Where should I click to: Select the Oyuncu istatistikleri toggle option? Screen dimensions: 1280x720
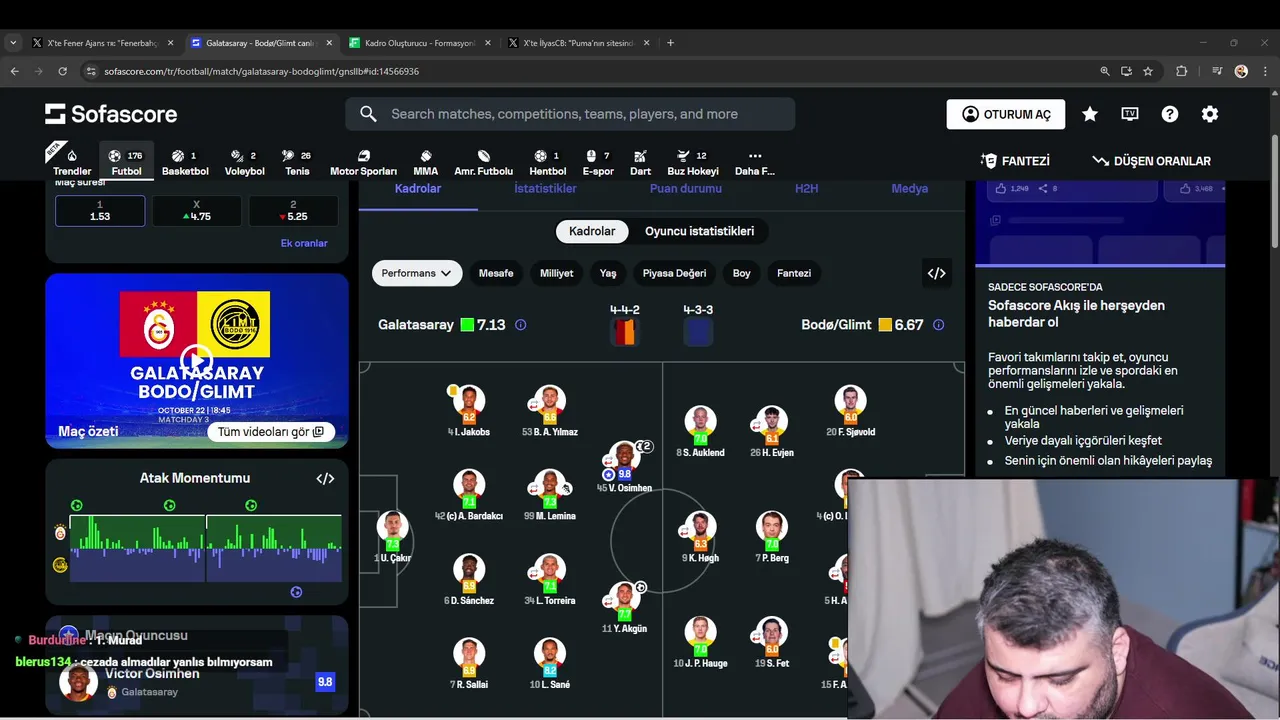pos(699,231)
